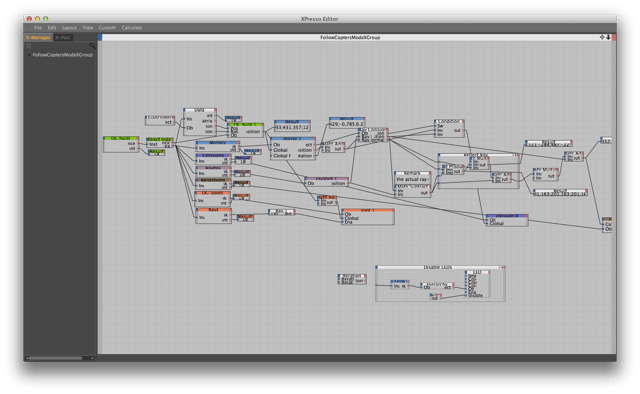Select the Mirror 1 node title
The image size is (640, 394).
[292, 139]
